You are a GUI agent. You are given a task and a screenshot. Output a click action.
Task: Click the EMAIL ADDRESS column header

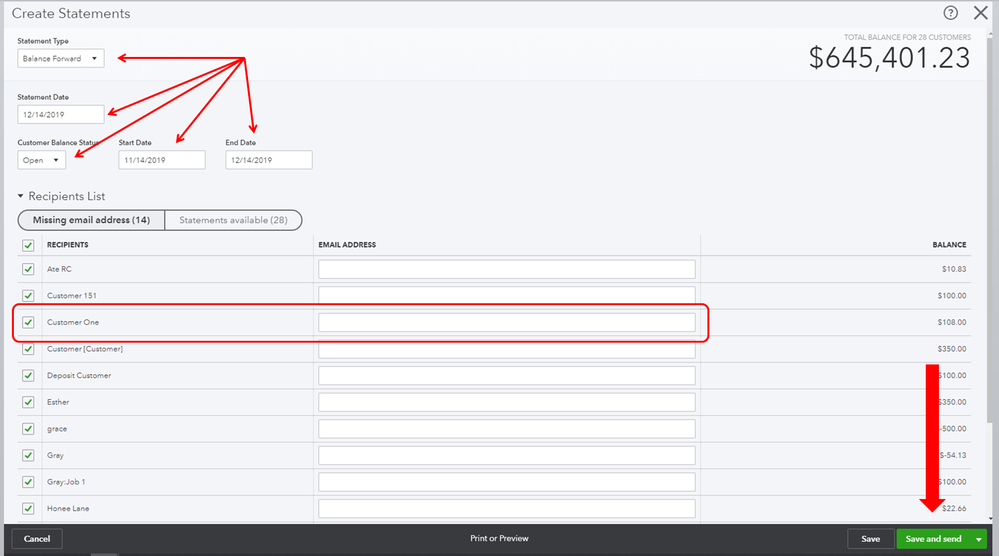pos(347,245)
